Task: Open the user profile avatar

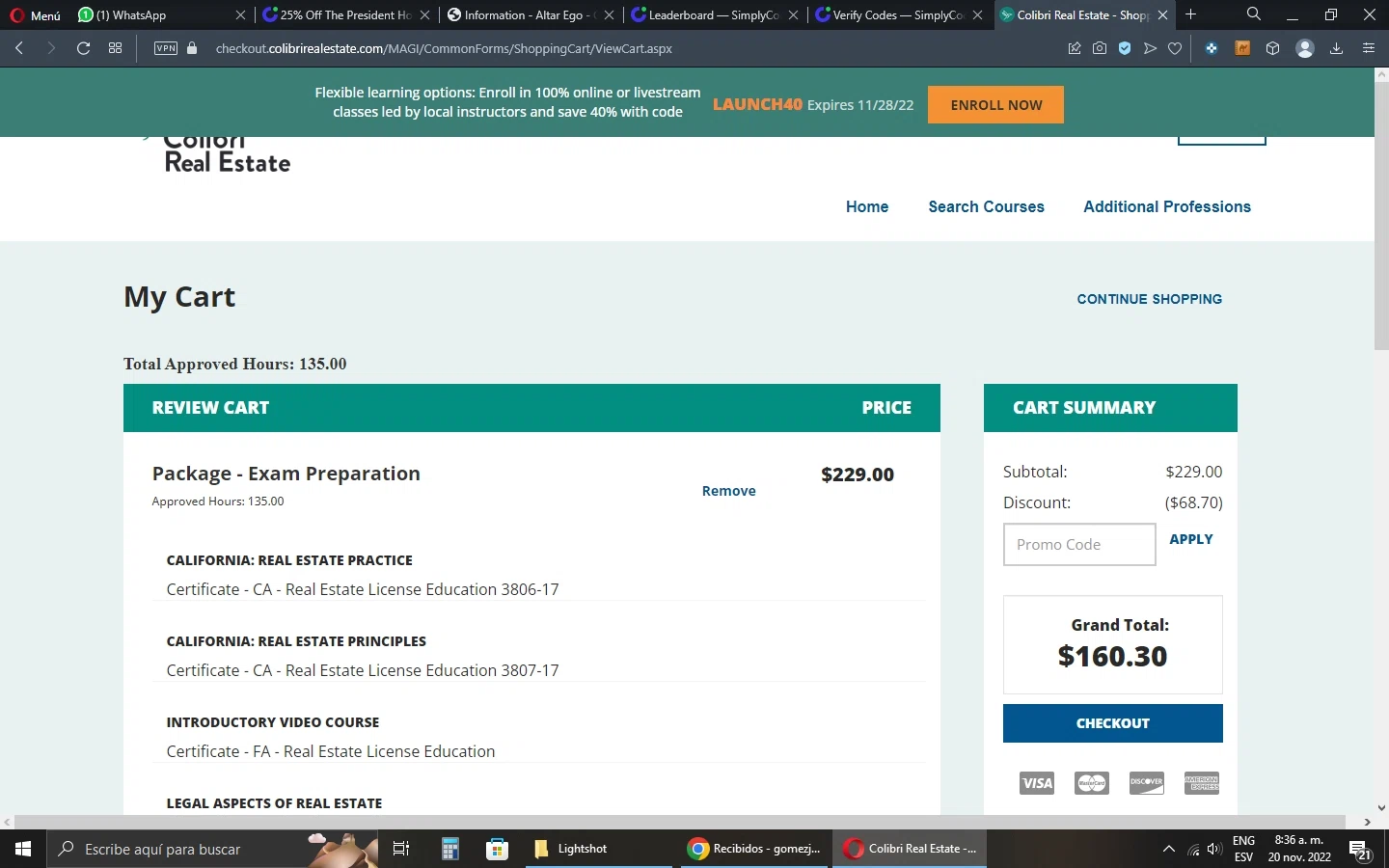Action: (x=1305, y=48)
